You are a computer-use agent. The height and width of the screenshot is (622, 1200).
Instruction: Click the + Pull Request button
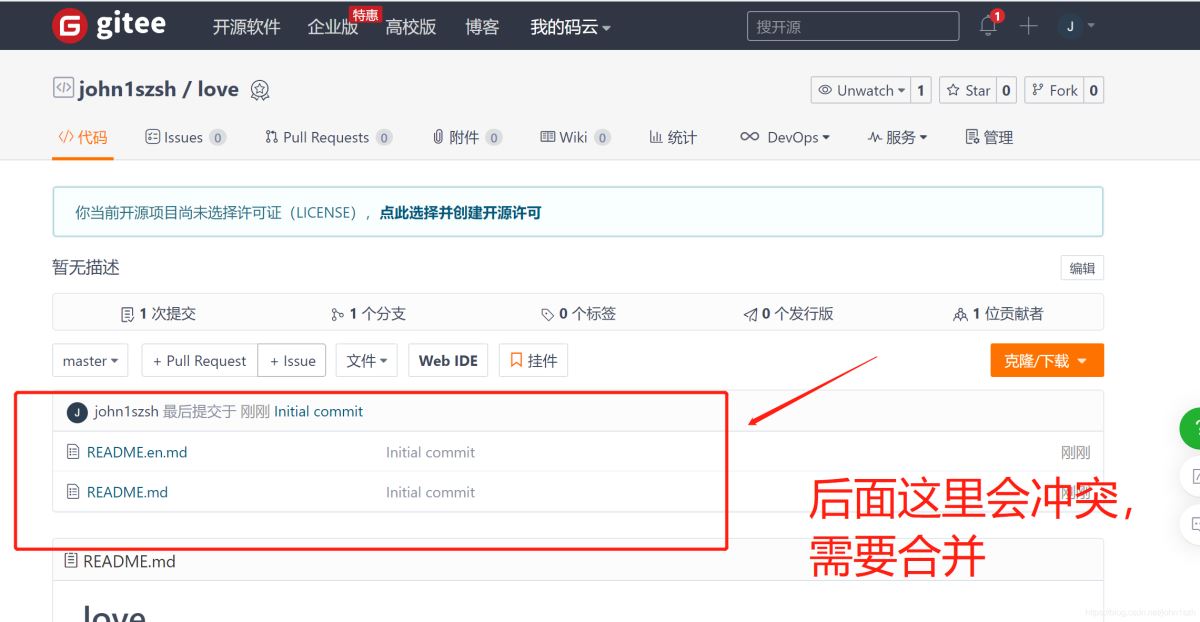(199, 361)
